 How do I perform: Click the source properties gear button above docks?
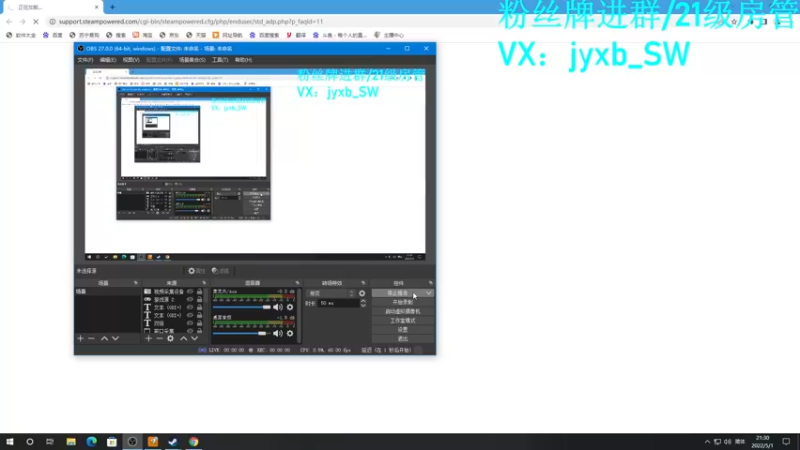point(196,271)
